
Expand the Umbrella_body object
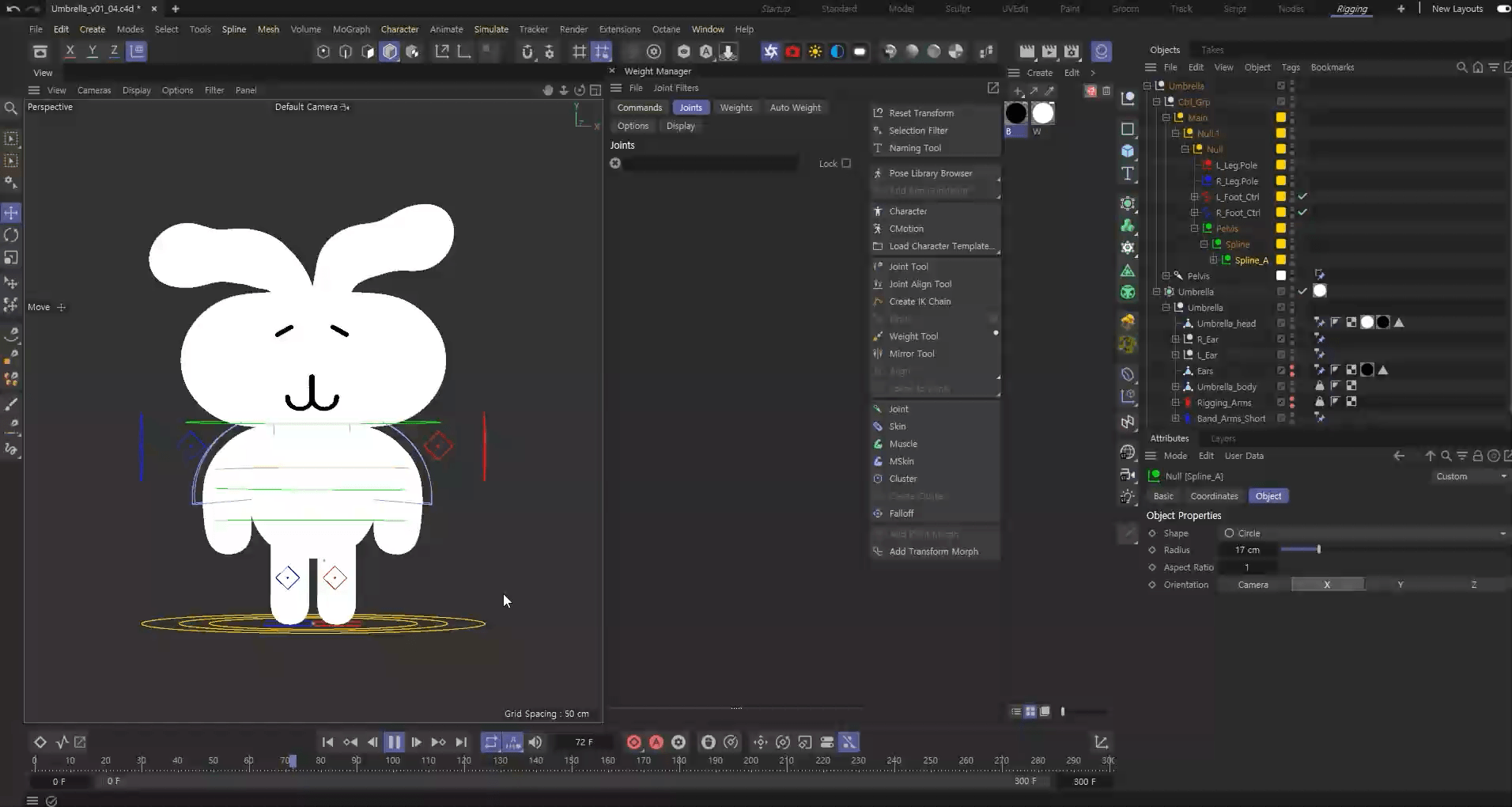click(1175, 387)
